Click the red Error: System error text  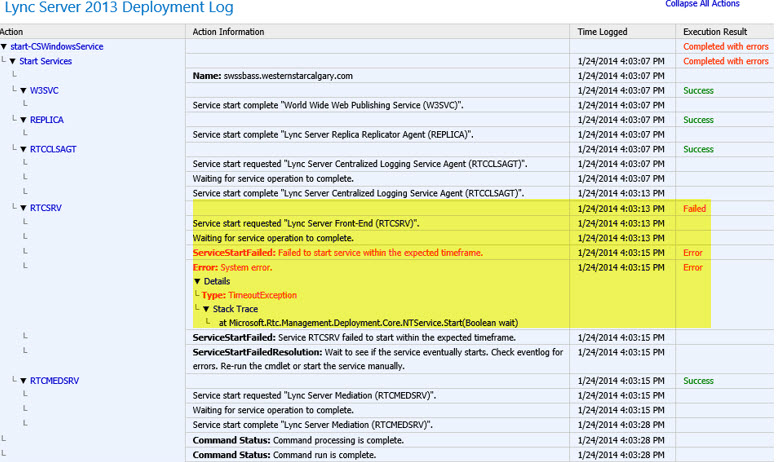pyautogui.click(x=232, y=268)
